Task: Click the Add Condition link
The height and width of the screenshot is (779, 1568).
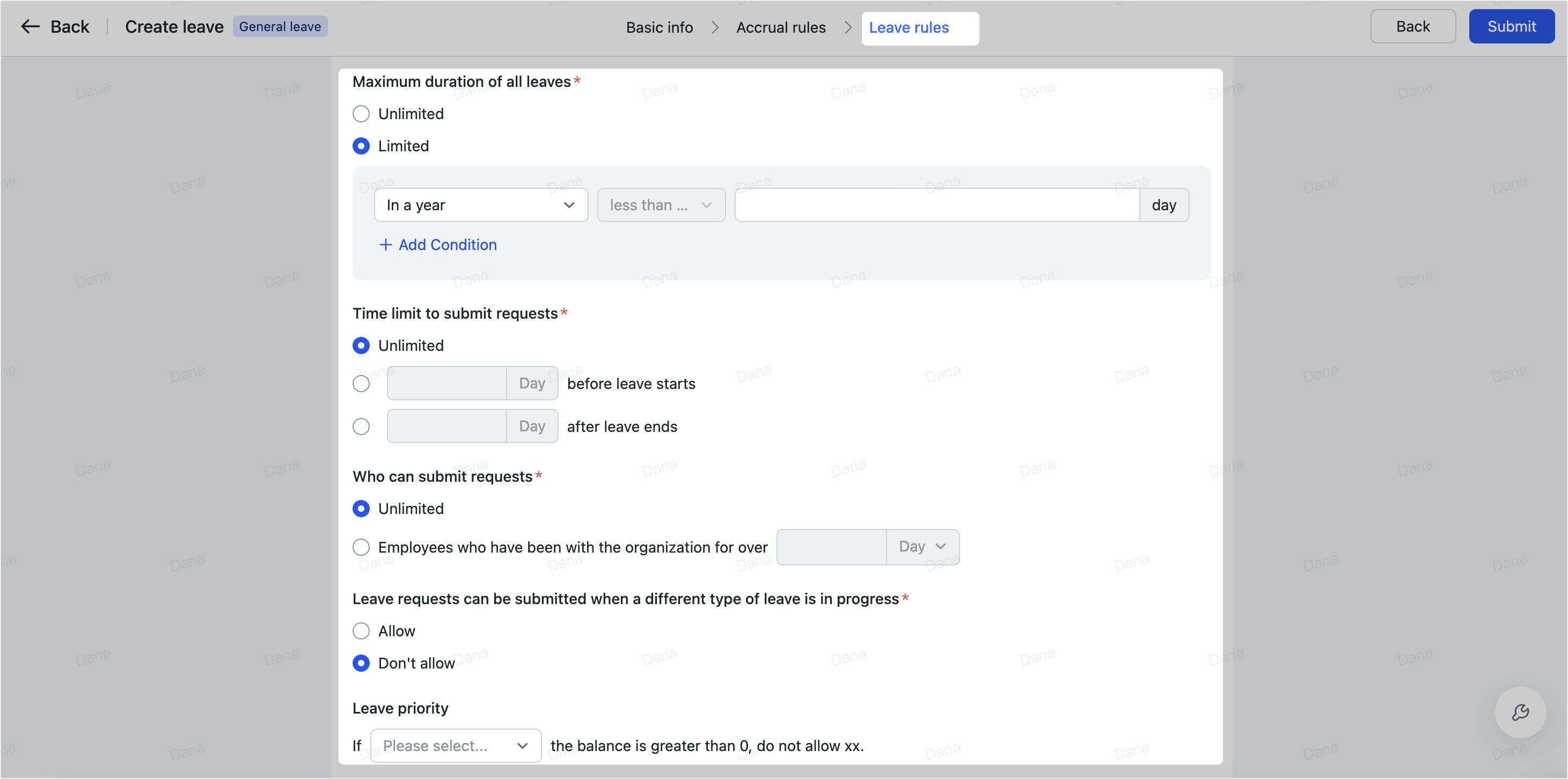Action: click(x=447, y=245)
